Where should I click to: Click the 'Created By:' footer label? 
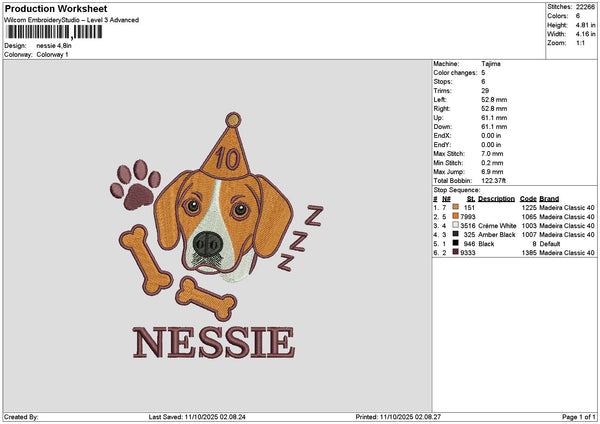coord(21,417)
